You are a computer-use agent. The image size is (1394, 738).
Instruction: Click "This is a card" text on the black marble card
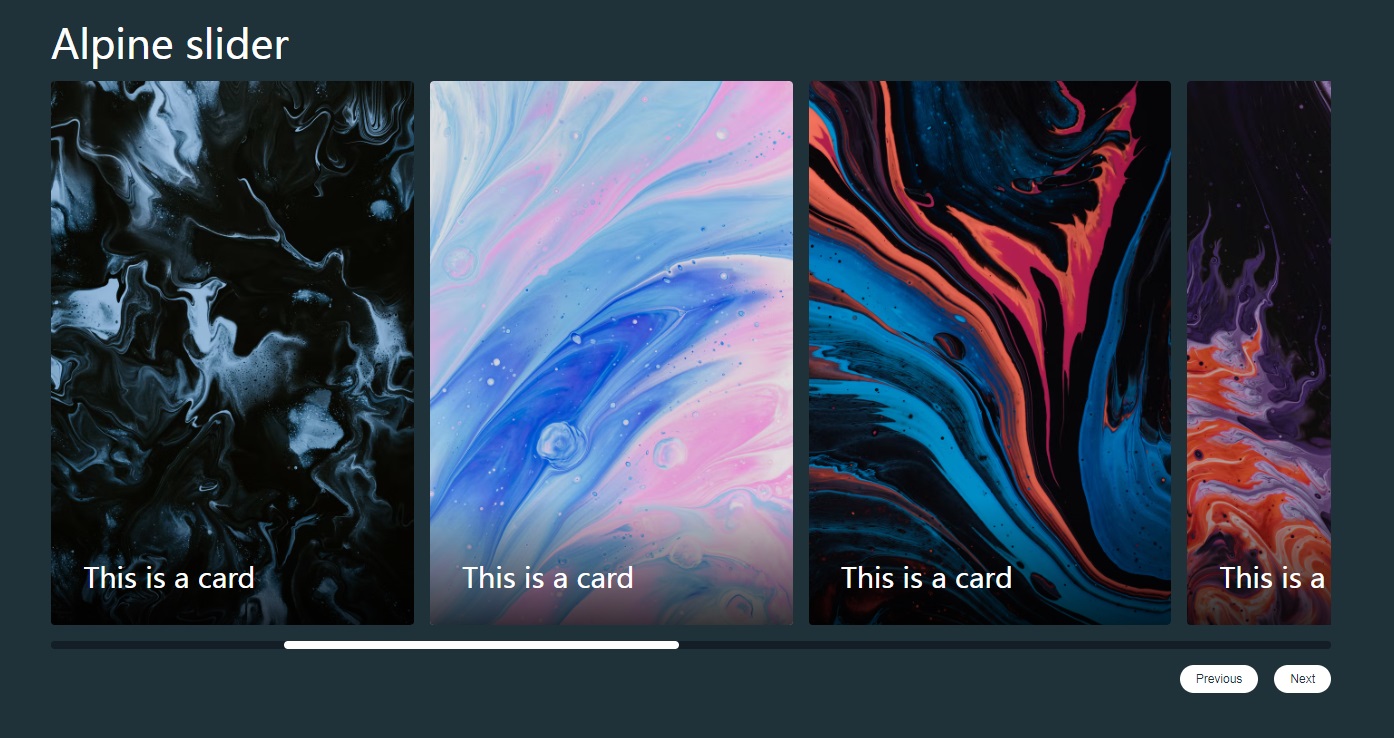point(169,577)
